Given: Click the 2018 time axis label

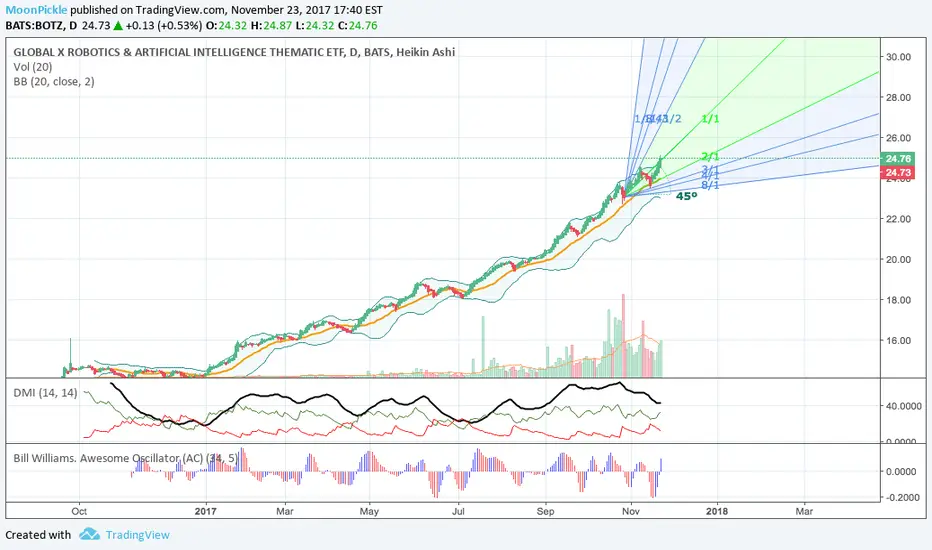Looking at the screenshot, I should click(717, 511).
